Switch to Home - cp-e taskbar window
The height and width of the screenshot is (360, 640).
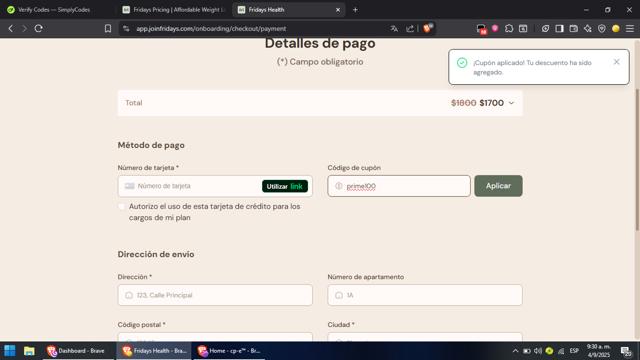[229, 351]
